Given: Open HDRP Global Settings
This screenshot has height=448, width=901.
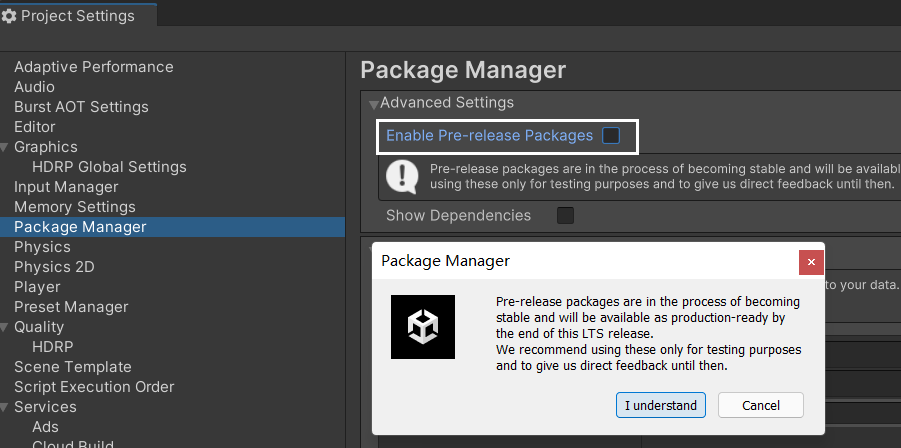Looking at the screenshot, I should click(x=109, y=167).
